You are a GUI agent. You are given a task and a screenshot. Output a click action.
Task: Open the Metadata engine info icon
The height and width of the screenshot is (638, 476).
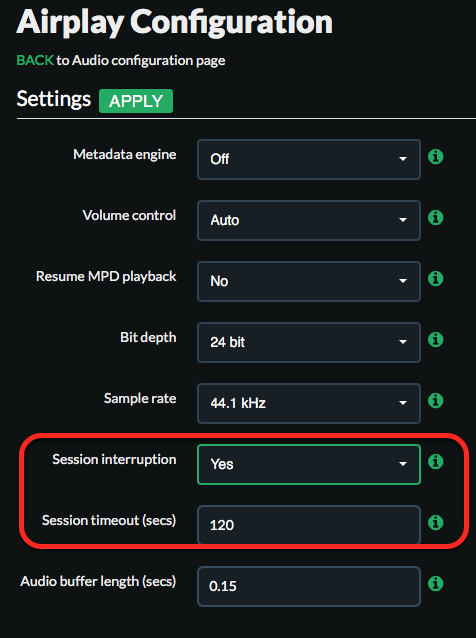pos(435,157)
